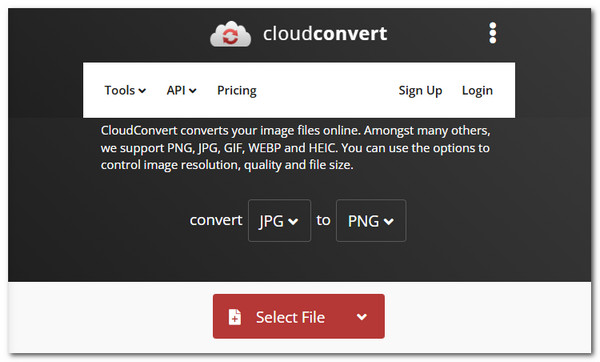Click the CloudConvert cloud logo icon
This screenshot has width=600, height=362.
coord(230,34)
